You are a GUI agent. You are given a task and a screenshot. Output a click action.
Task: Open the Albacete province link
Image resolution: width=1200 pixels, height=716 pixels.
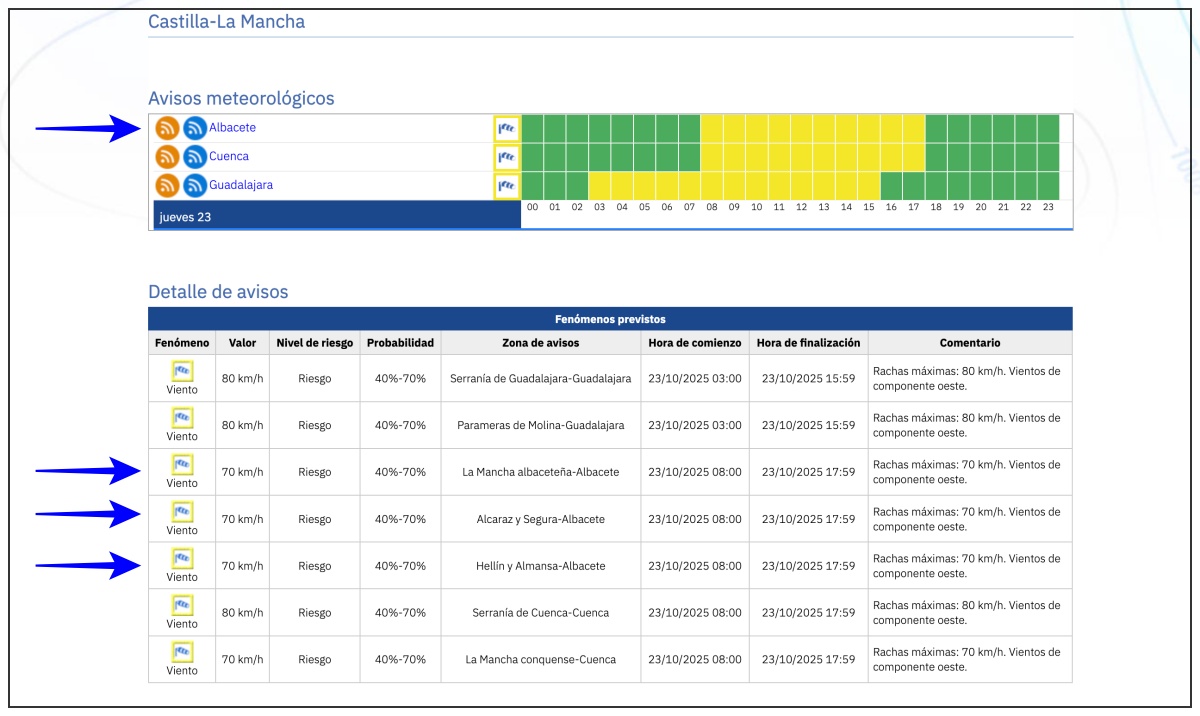tap(232, 128)
